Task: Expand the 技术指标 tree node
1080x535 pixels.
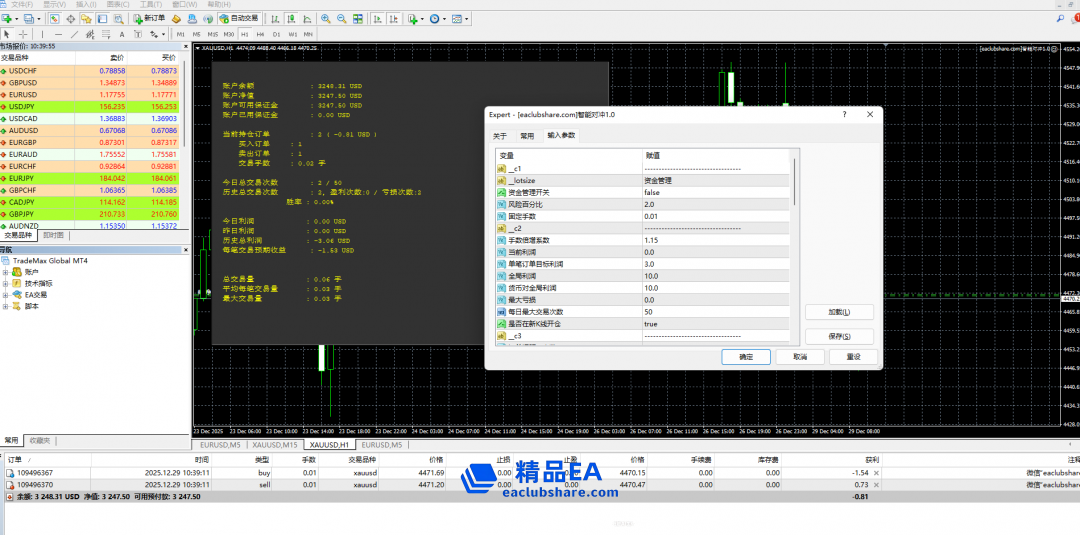Action: [x=6, y=283]
